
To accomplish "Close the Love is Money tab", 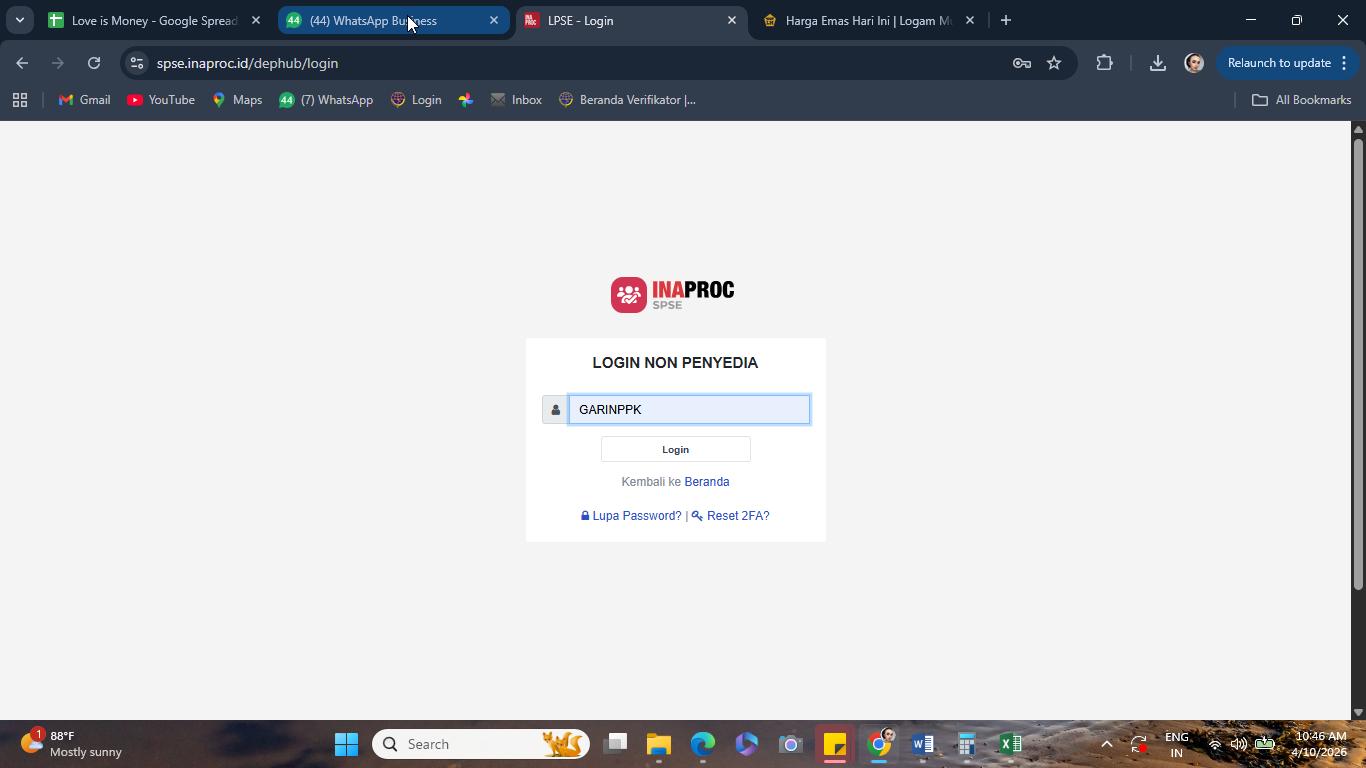I will point(256,20).
